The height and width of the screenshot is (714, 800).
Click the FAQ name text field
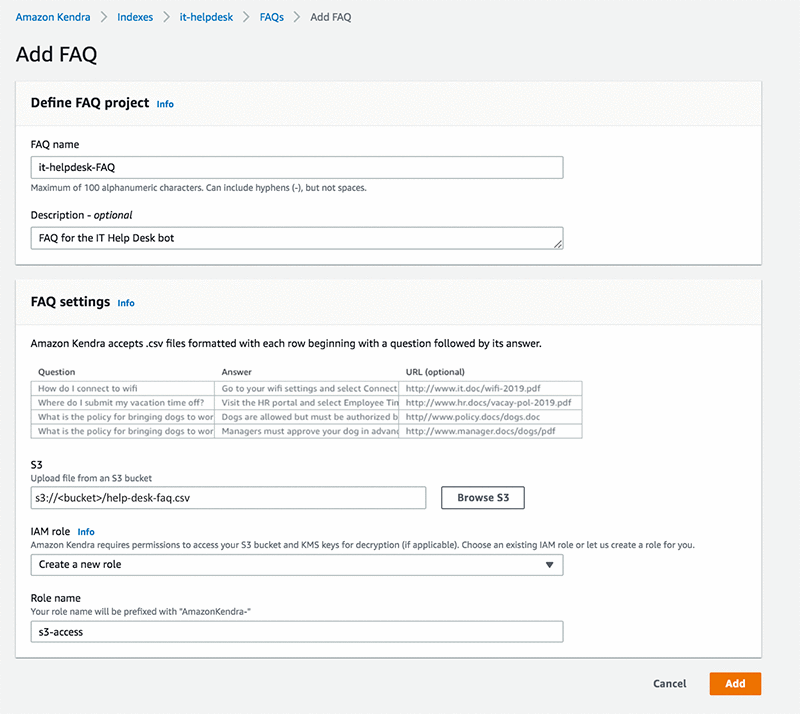pyautogui.click(x=297, y=167)
